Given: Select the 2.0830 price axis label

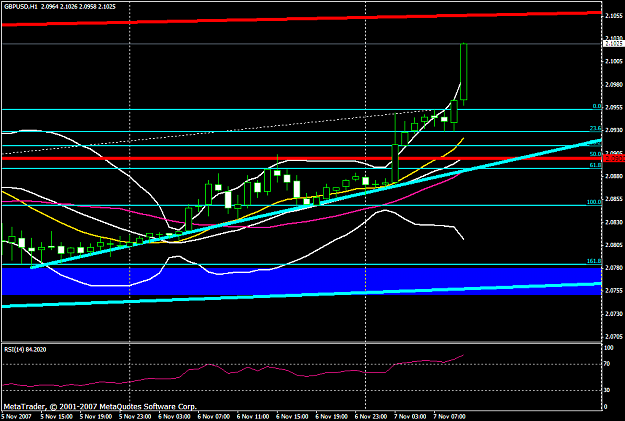Looking at the screenshot, I should click(x=614, y=222).
